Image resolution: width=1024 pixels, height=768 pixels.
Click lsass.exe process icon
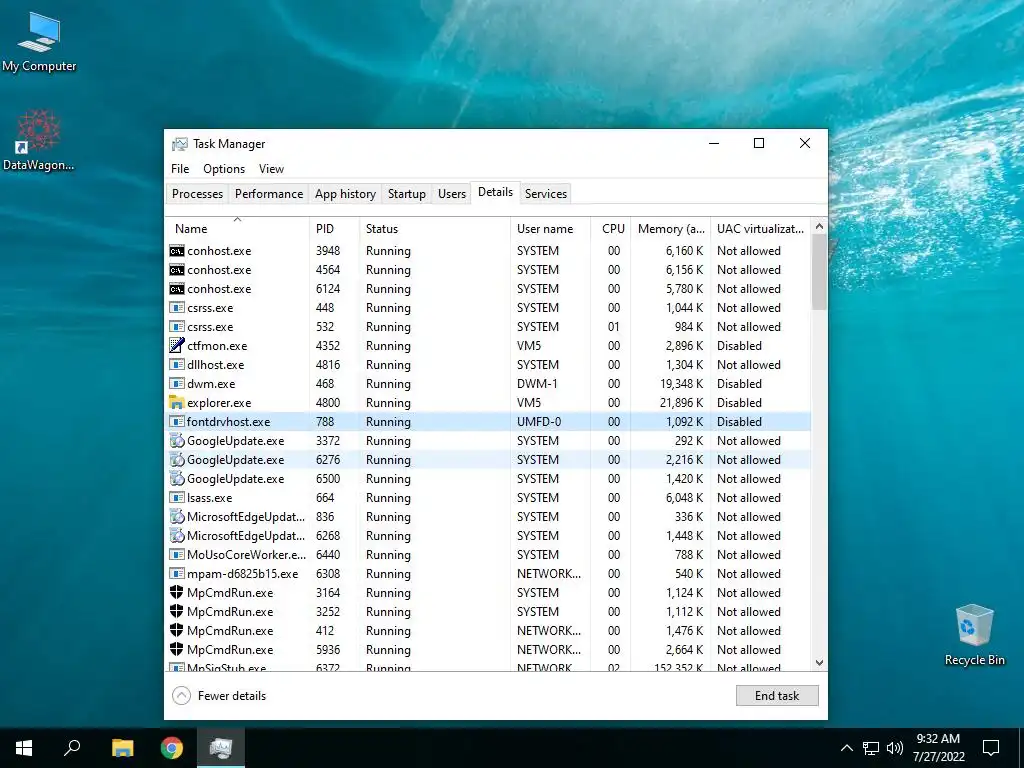pos(176,498)
